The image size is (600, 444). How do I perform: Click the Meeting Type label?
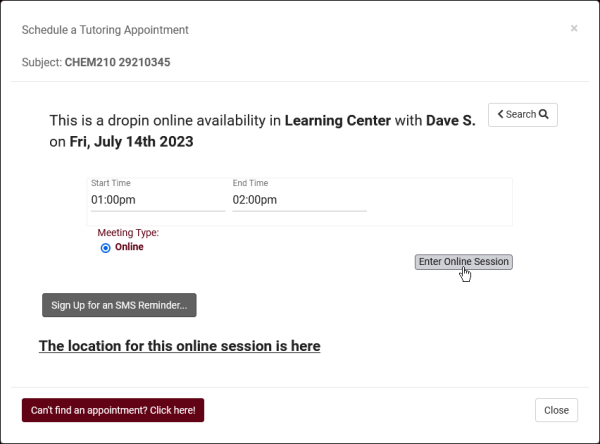[128, 233]
